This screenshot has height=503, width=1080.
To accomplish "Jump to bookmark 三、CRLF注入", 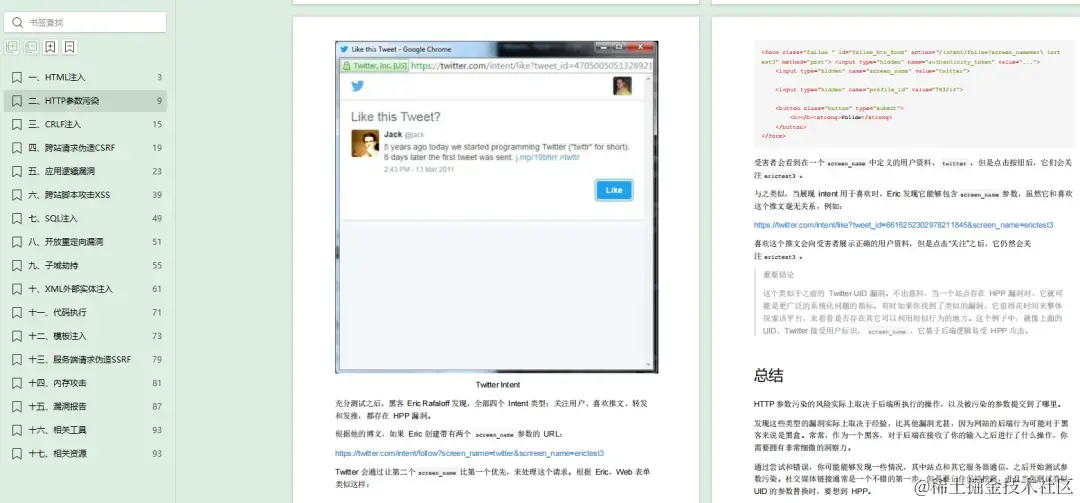I will point(85,124).
